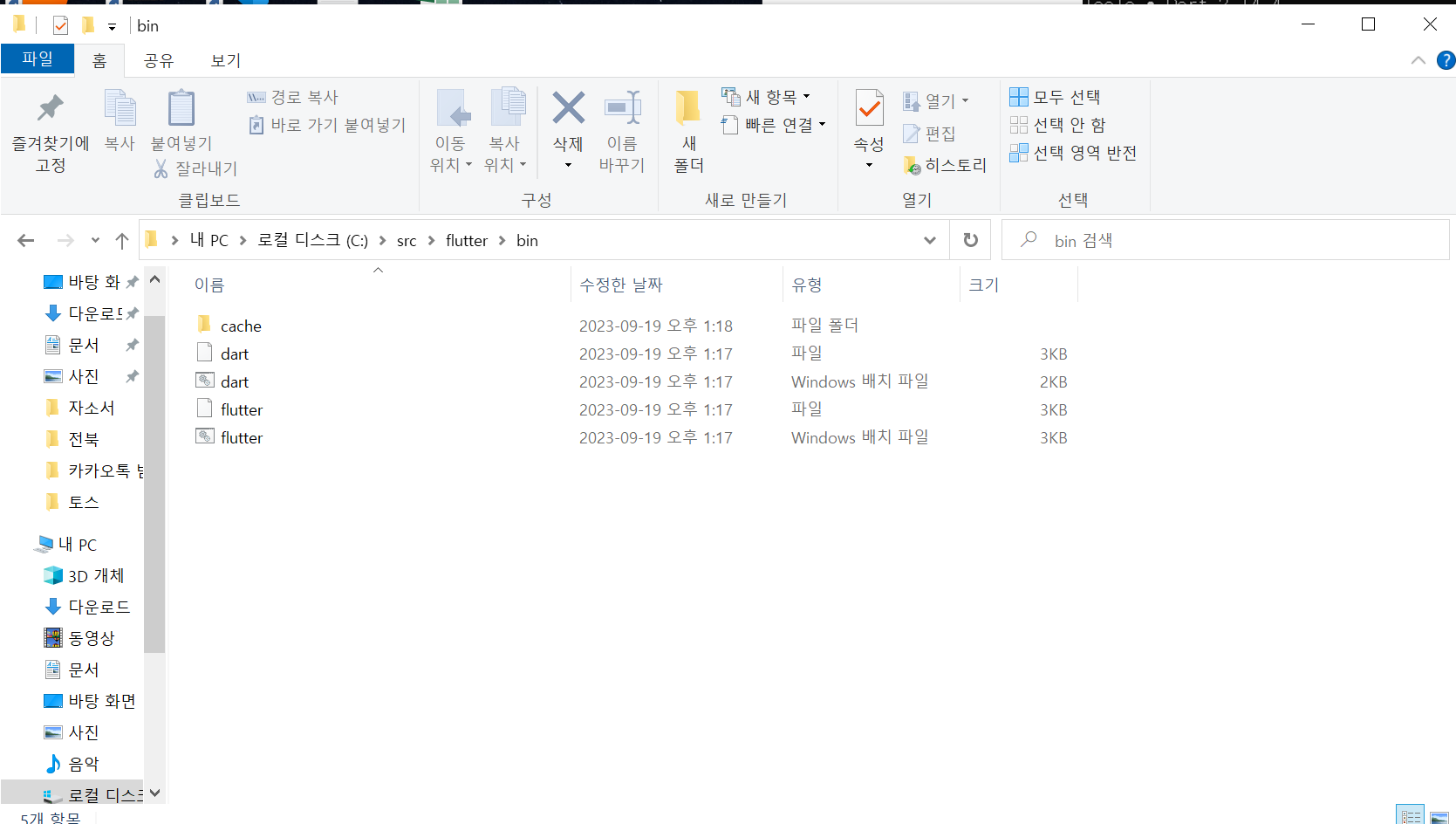Open address bar history dropdown
Image resolution: width=1456 pixels, height=824 pixels.
(x=930, y=240)
